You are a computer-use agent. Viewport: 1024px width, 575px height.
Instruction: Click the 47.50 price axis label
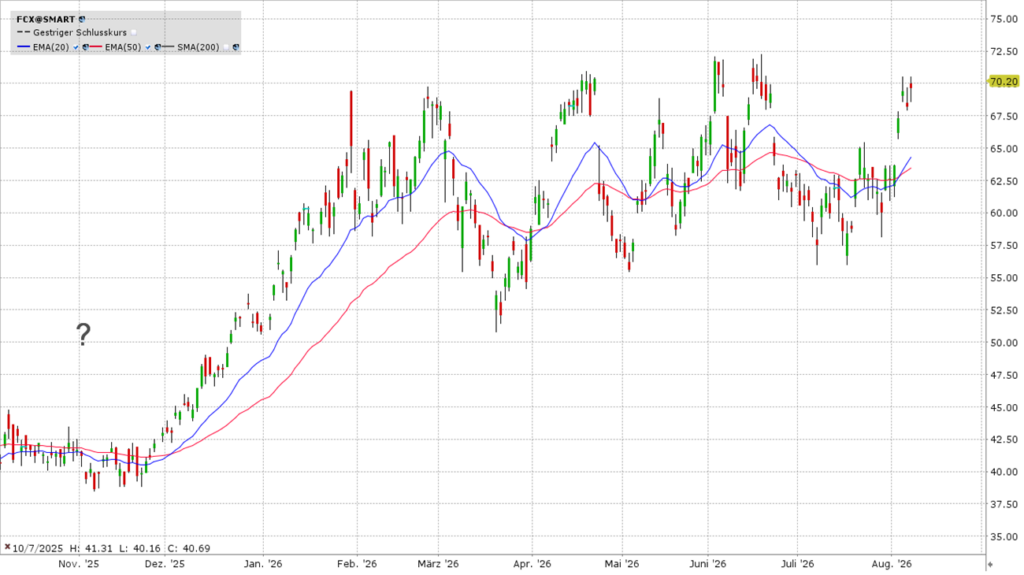[1004, 375]
